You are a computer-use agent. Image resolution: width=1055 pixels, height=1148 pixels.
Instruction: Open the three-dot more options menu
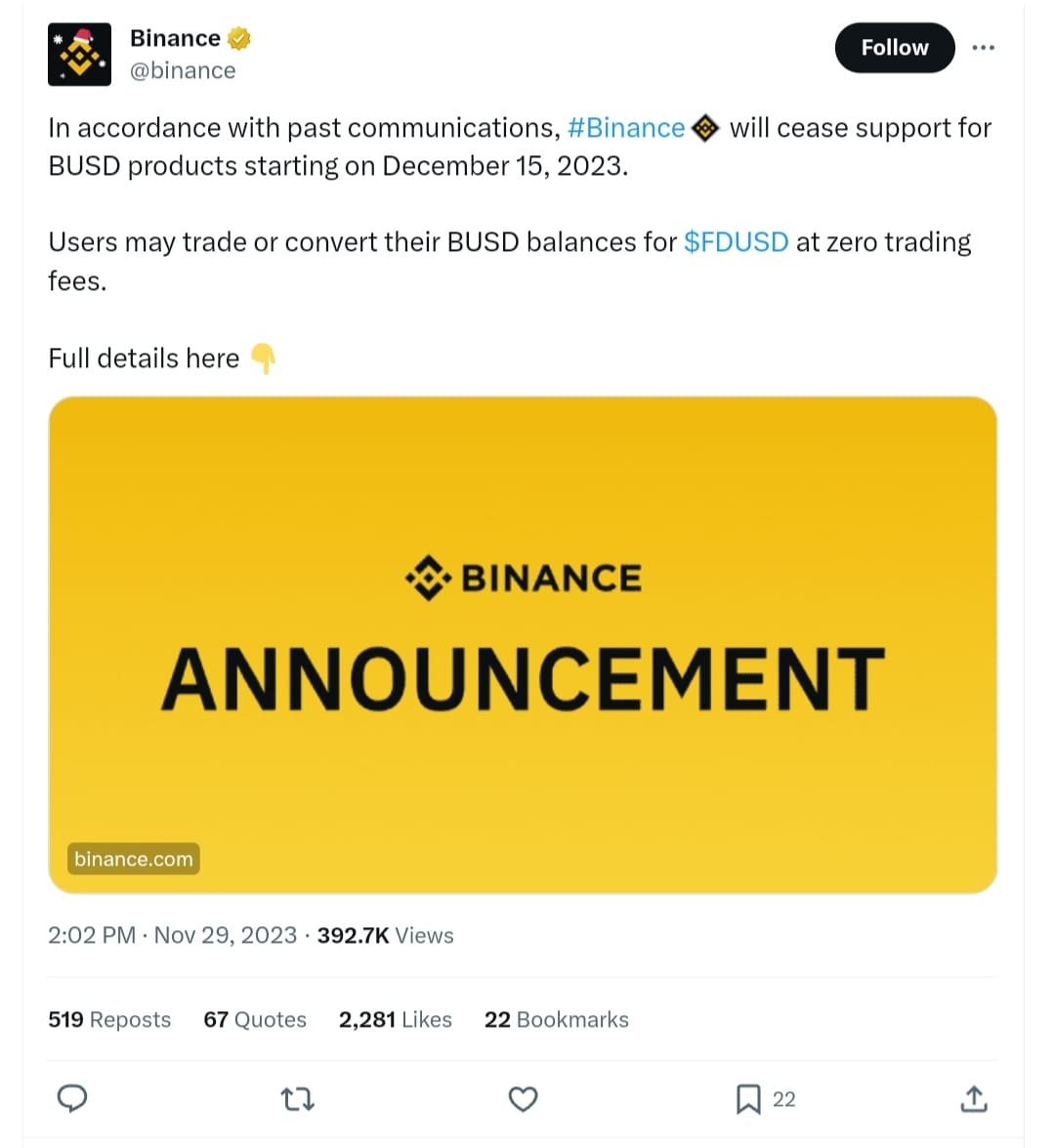pos(984,48)
